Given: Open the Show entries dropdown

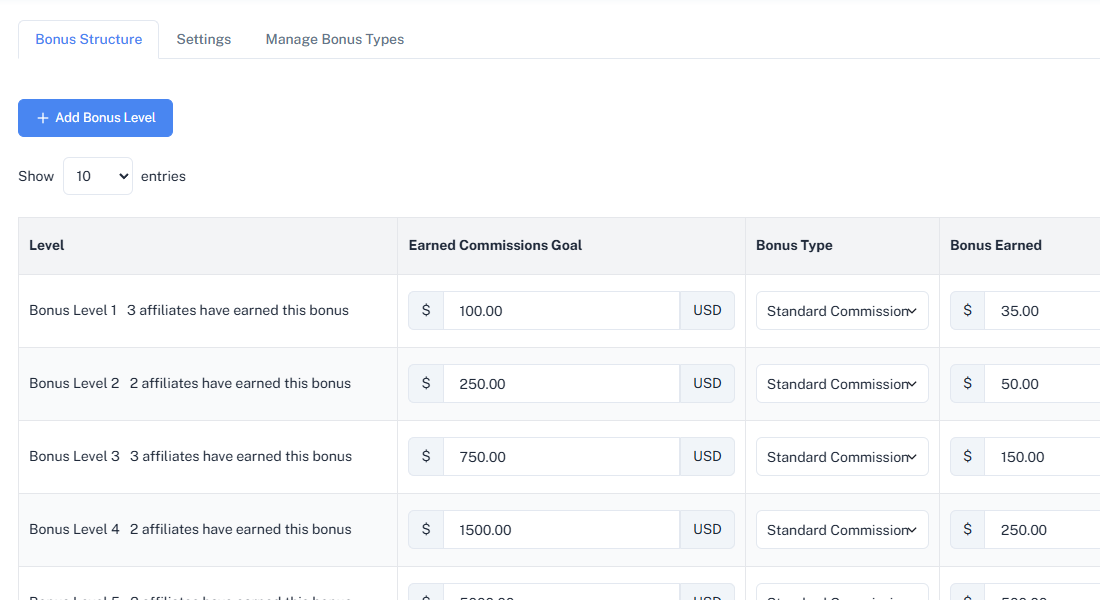Looking at the screenshot, I should click(x=97, y=175).
